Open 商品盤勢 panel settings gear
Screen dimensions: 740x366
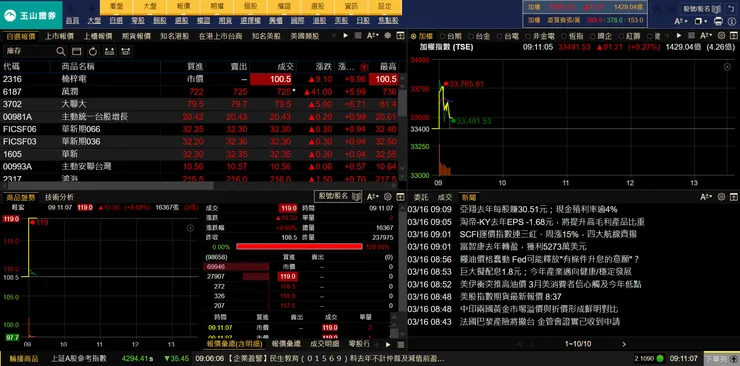(388, 197)
